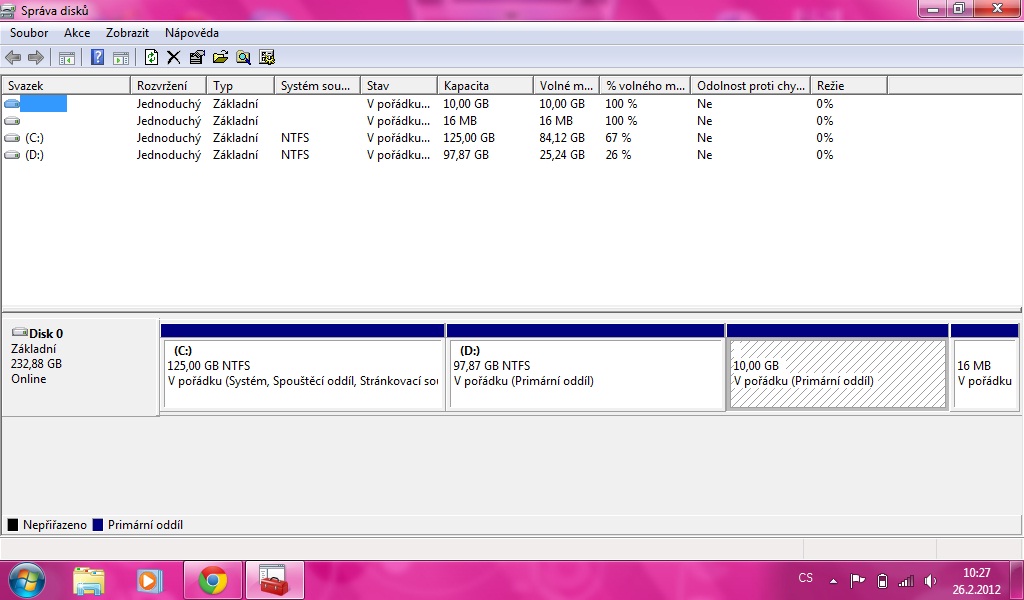Click the 125,00 GB capacity cell
Screen dimensions: 1024x600
pos(469,138)
